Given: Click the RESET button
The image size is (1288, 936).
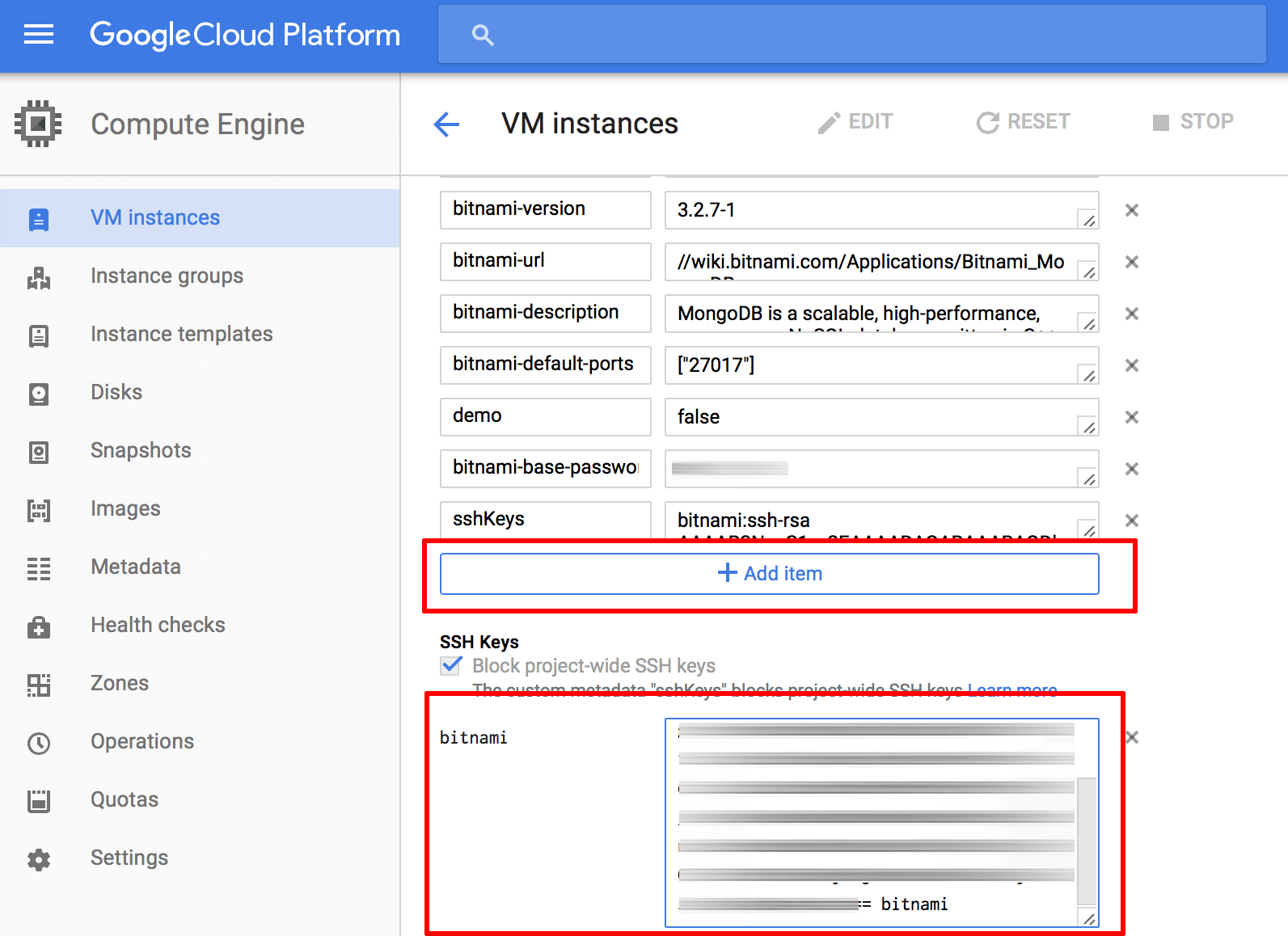Looking at the screenshot, I should click(x=1023, y=122).
